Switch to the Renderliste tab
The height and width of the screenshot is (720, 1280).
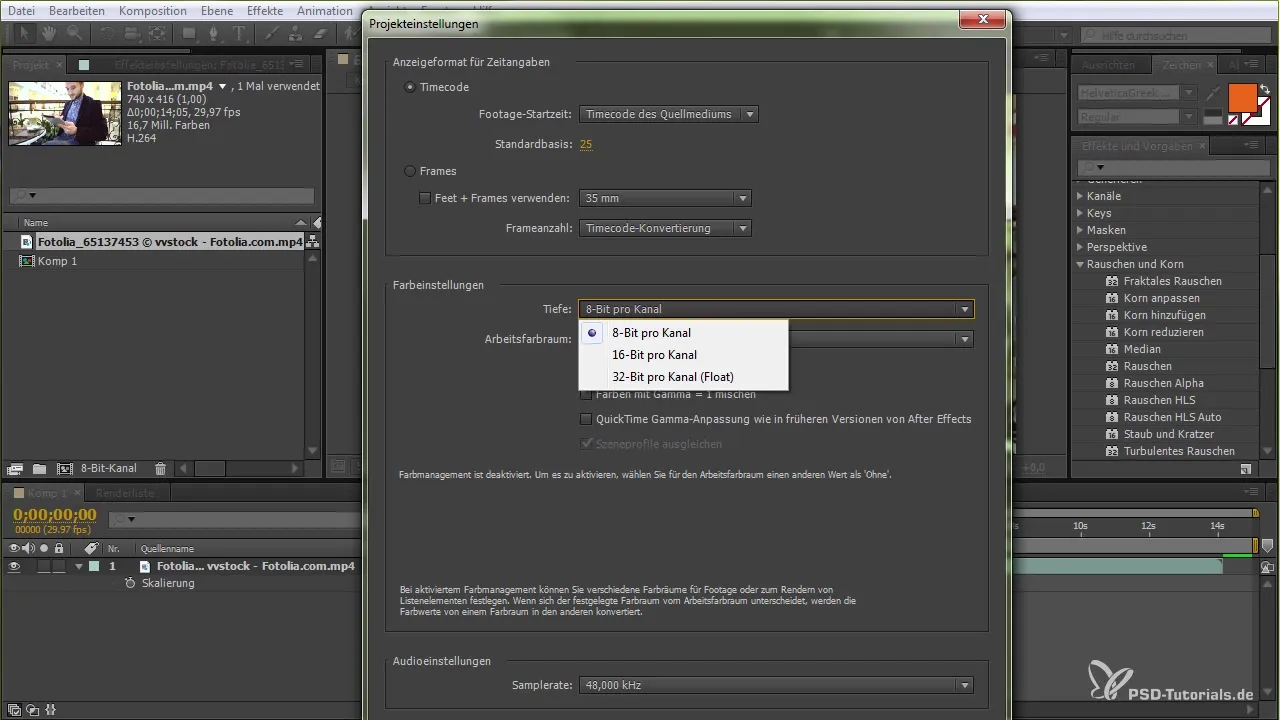point(124,493)
